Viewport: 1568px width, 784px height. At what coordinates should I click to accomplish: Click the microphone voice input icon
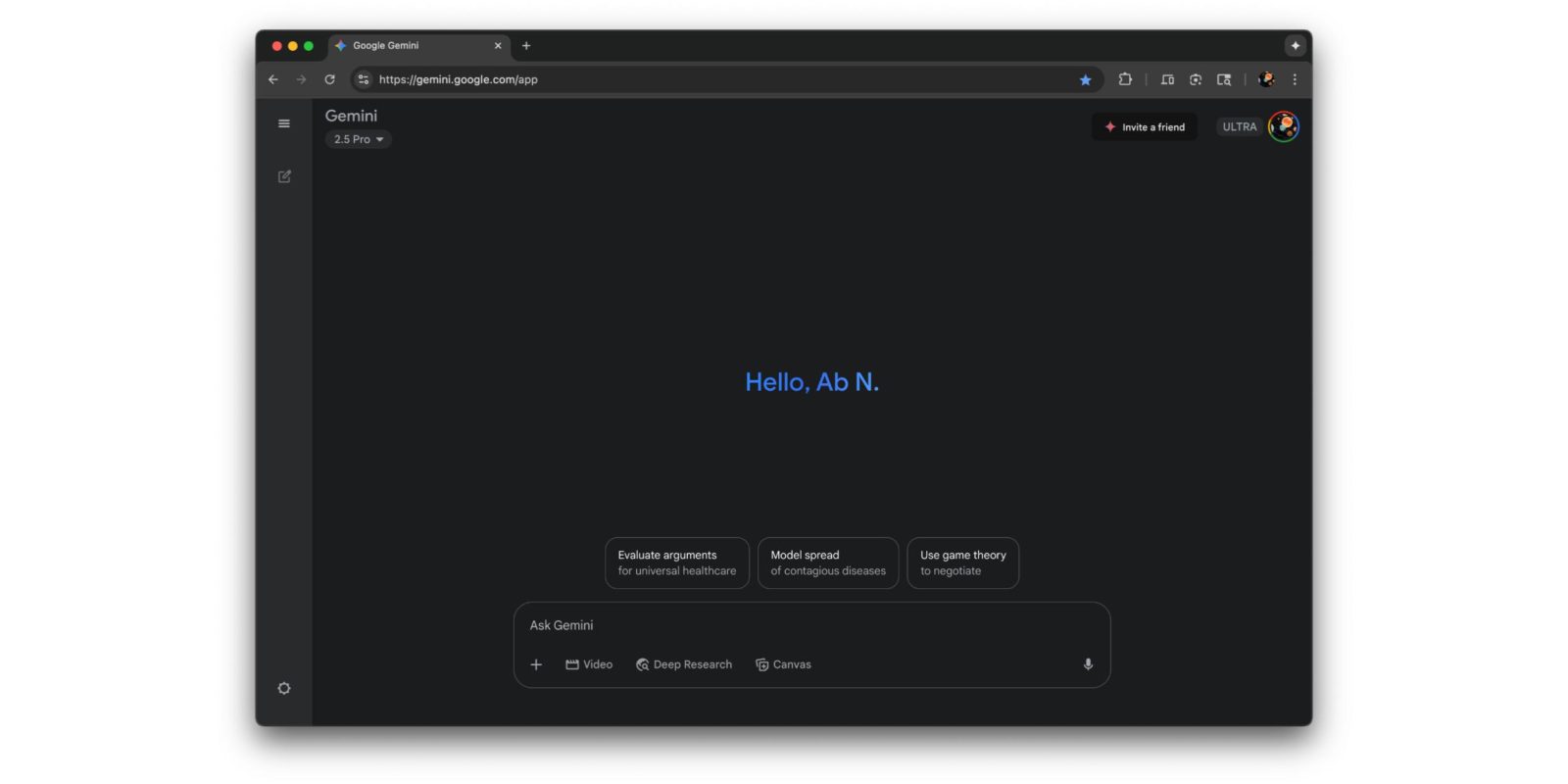1087,664
